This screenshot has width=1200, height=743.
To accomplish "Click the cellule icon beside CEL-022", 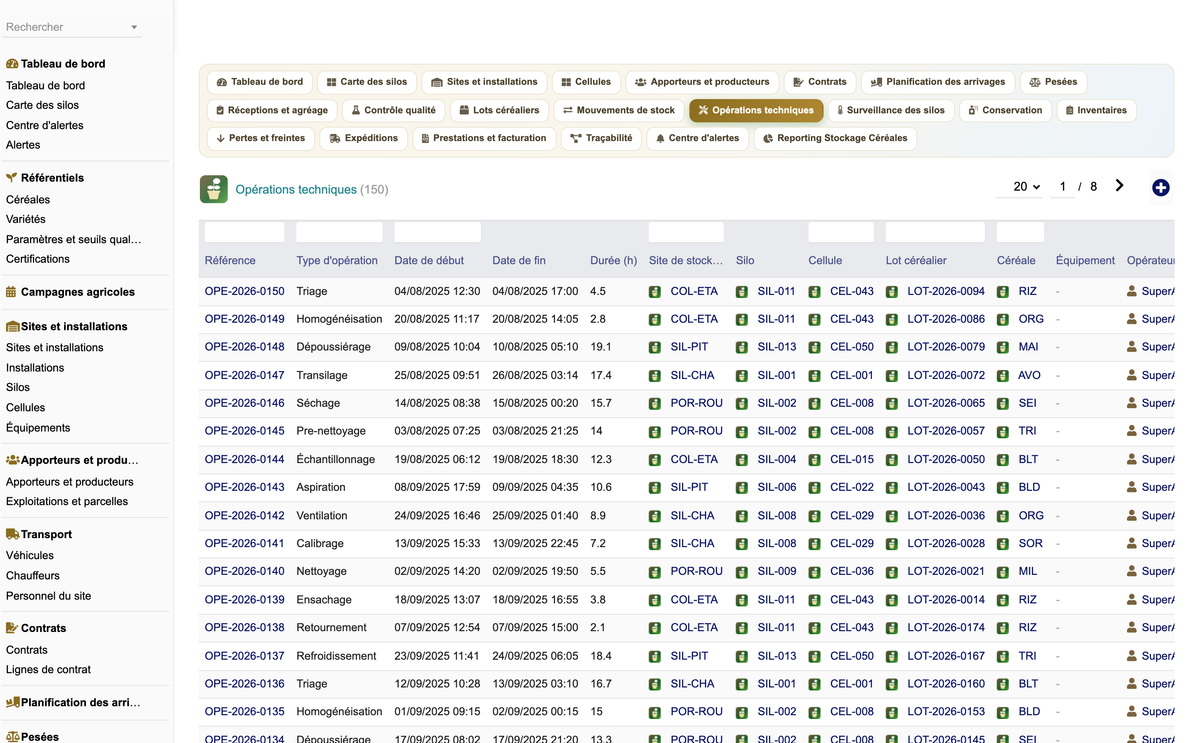I will pos(815,487).
